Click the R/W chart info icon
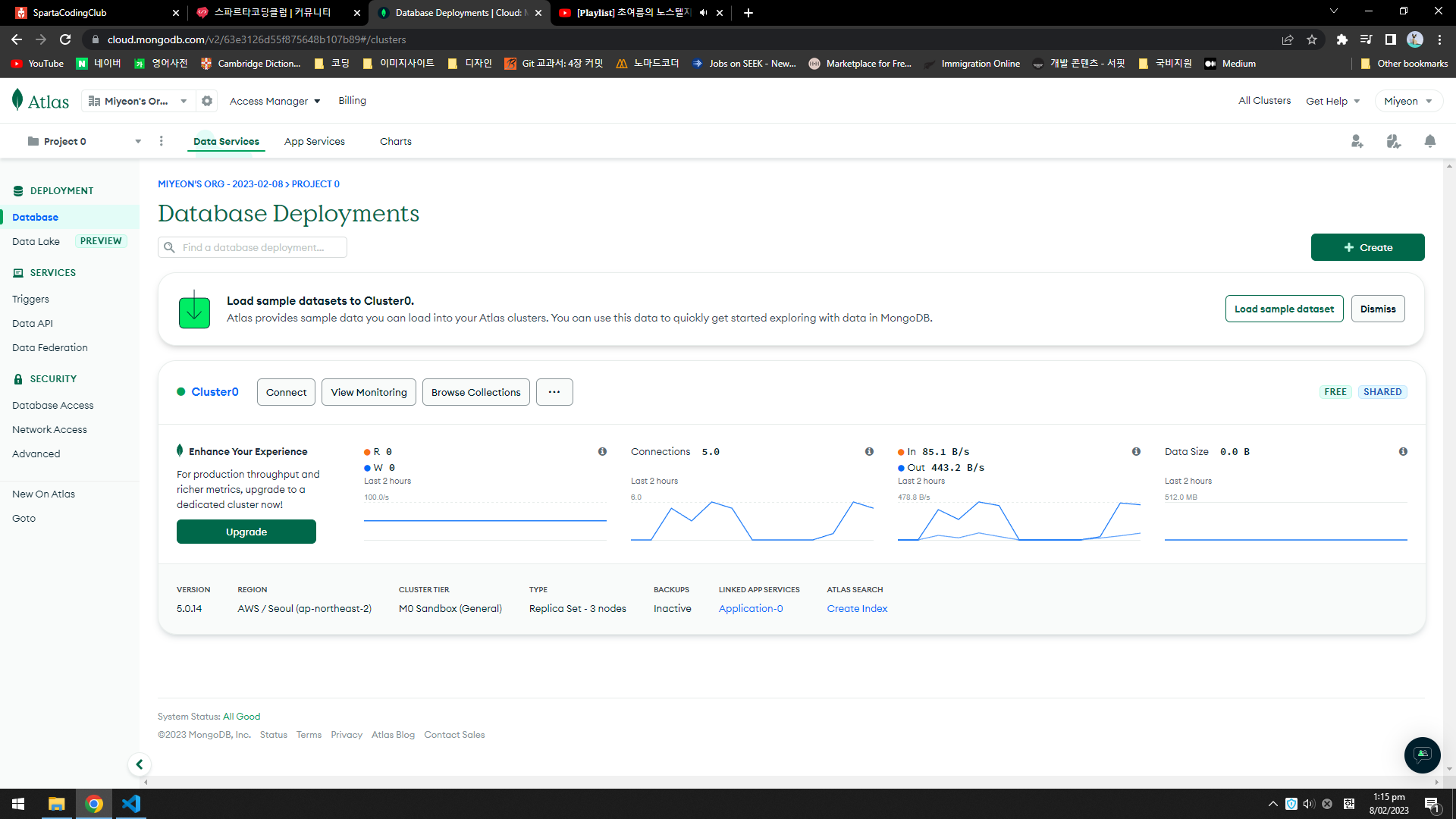 (602, 452)
